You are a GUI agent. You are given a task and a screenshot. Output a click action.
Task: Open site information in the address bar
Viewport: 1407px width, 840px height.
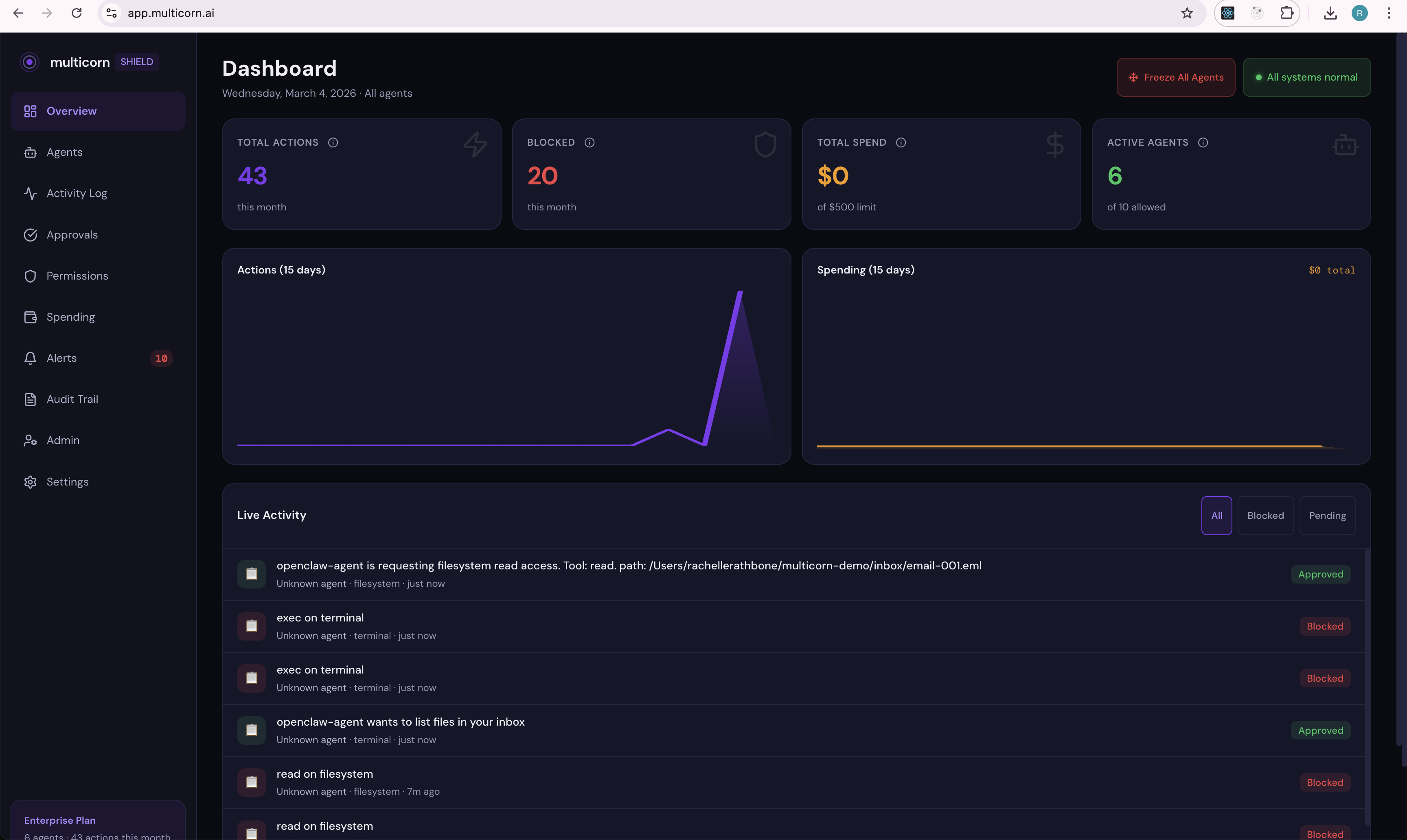[112, 13]
